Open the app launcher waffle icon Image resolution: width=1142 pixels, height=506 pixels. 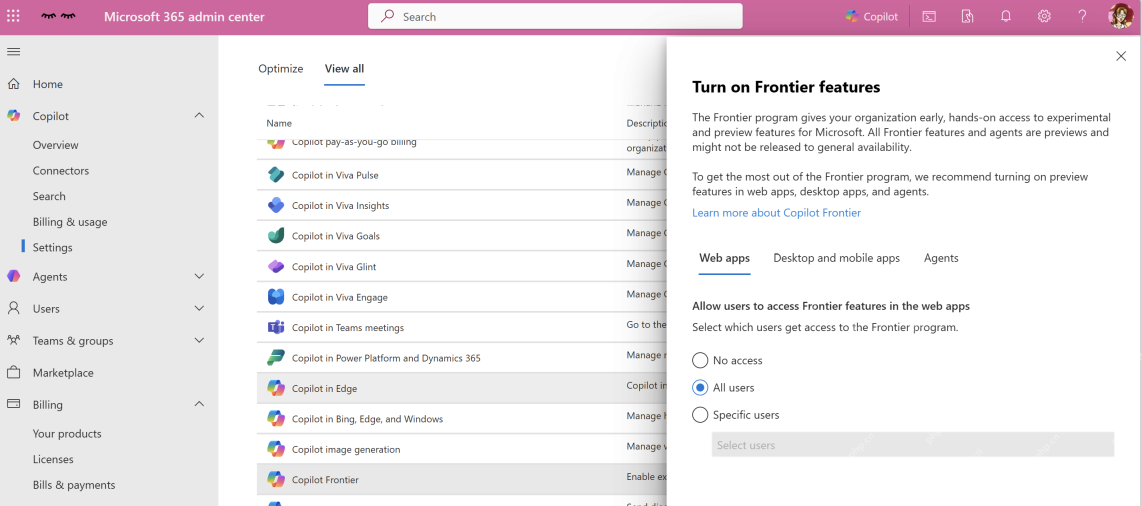(14, 16)
